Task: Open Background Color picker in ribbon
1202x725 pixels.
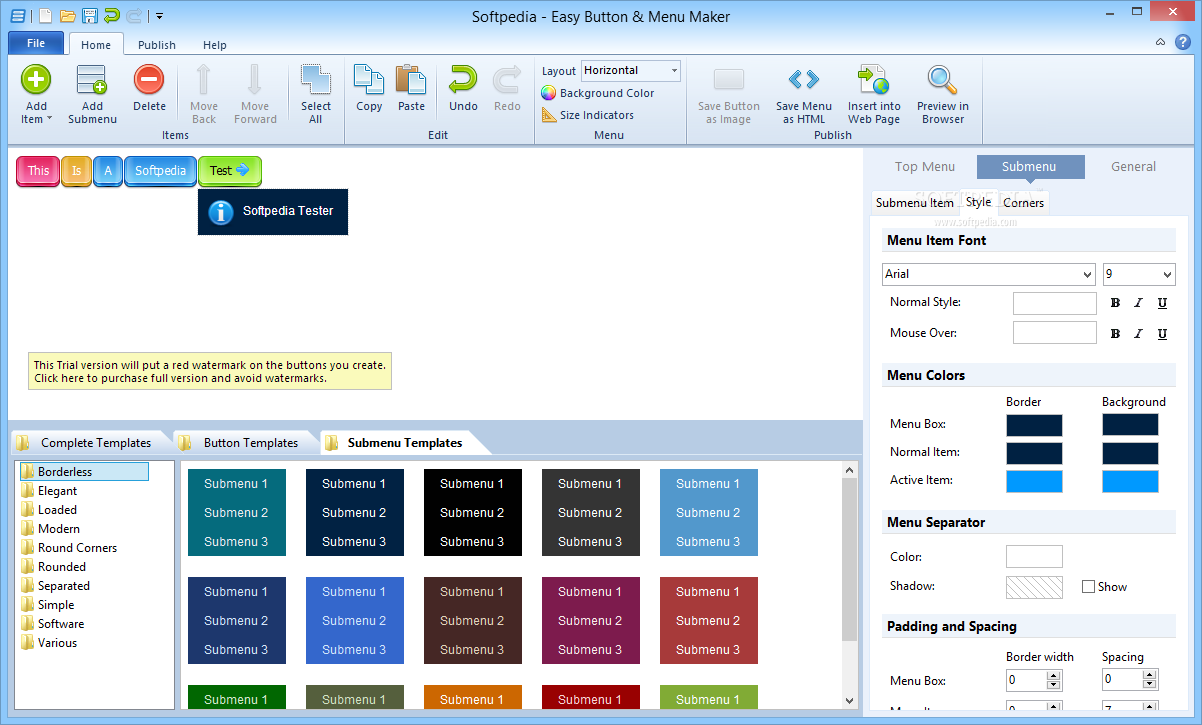Action: [x=598, y=93]
